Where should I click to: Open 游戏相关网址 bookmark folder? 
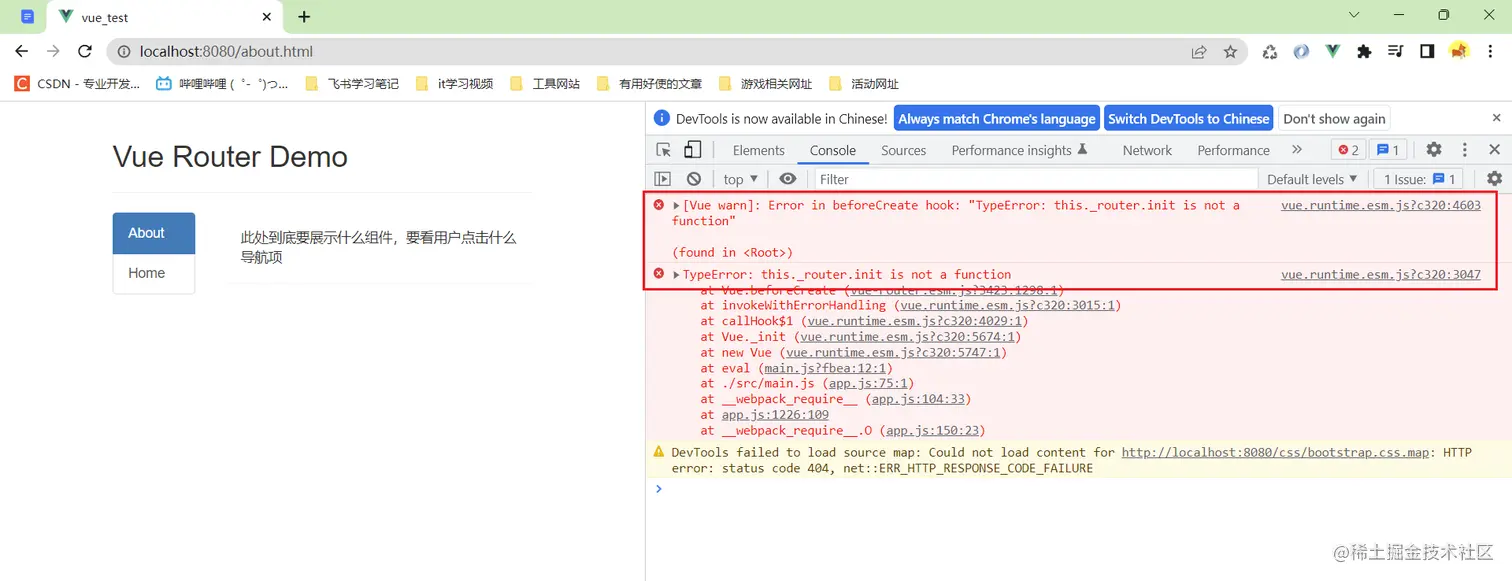pos(765,84)
